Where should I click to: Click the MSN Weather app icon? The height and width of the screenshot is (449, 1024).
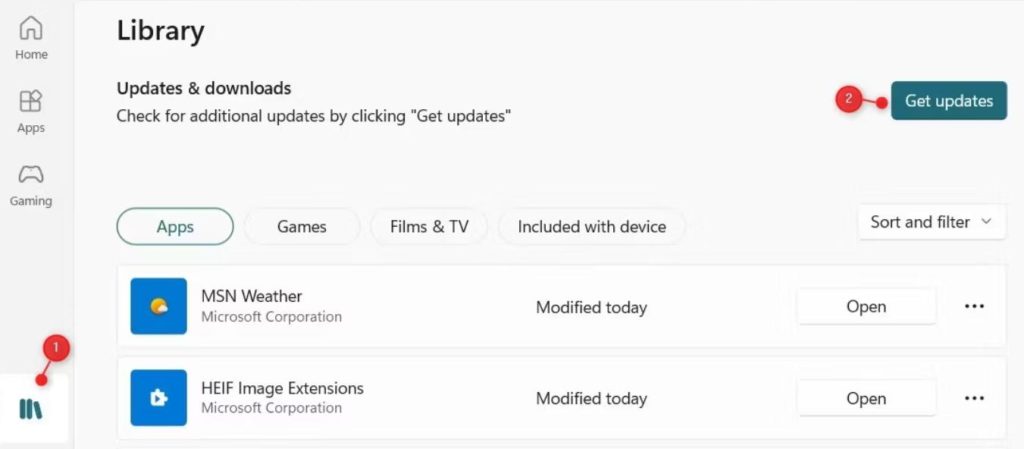coord(159,306)
